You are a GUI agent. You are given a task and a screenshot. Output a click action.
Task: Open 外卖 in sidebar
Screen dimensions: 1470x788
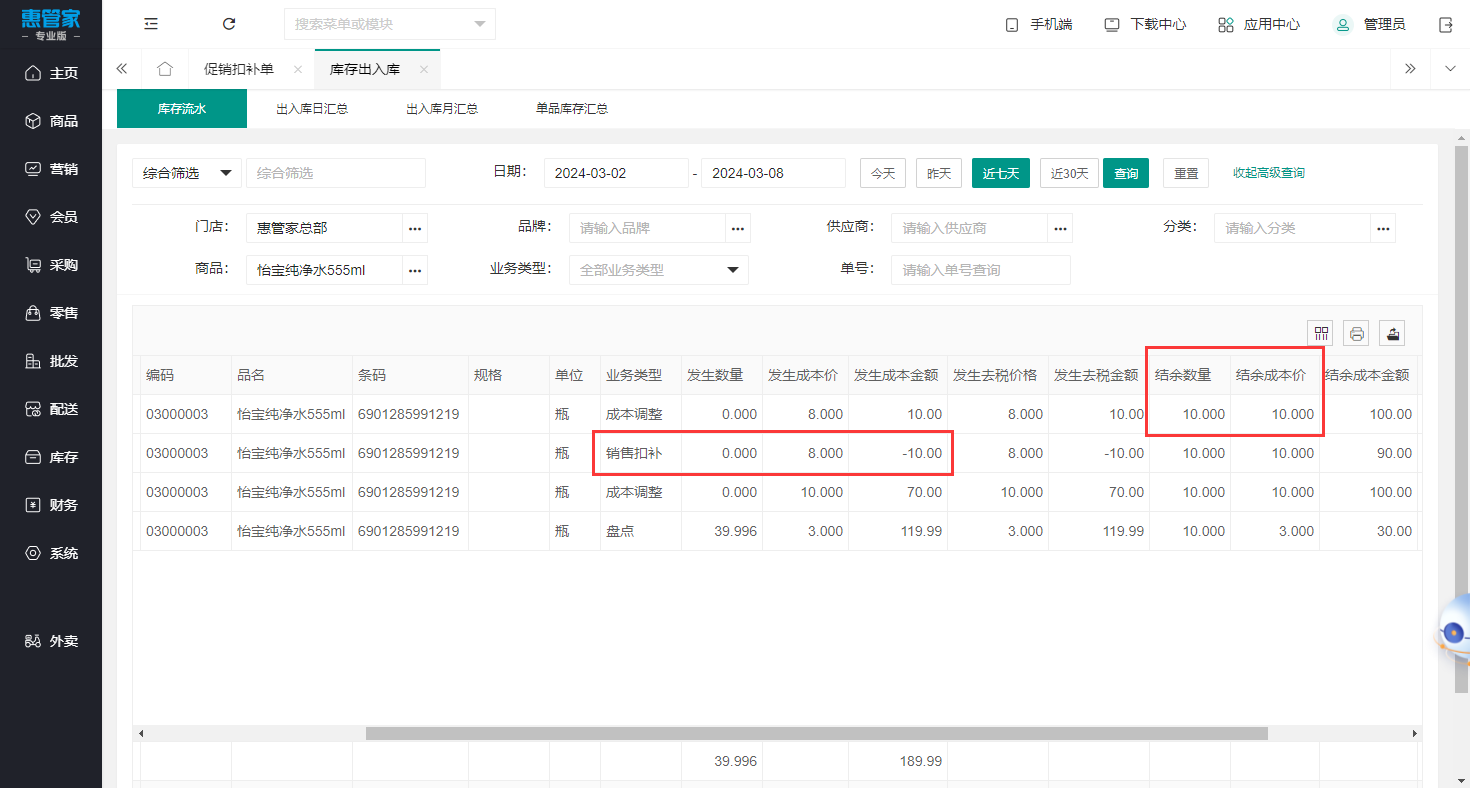coord(51,641)
